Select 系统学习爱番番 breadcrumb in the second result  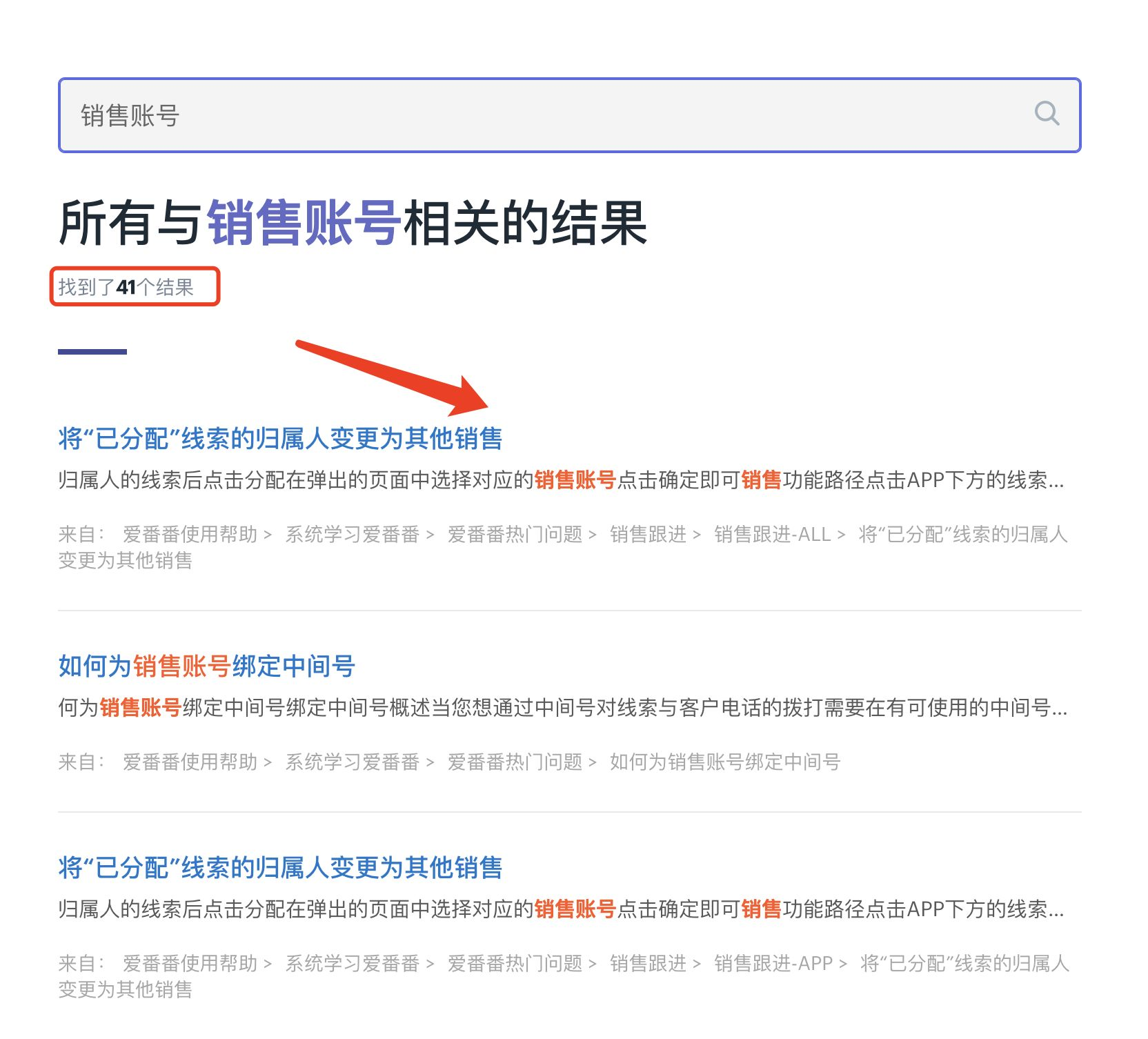coord(353,762)
